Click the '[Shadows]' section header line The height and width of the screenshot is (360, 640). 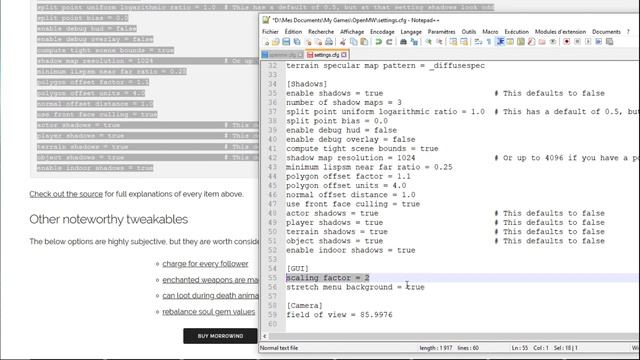click(307, 84)
